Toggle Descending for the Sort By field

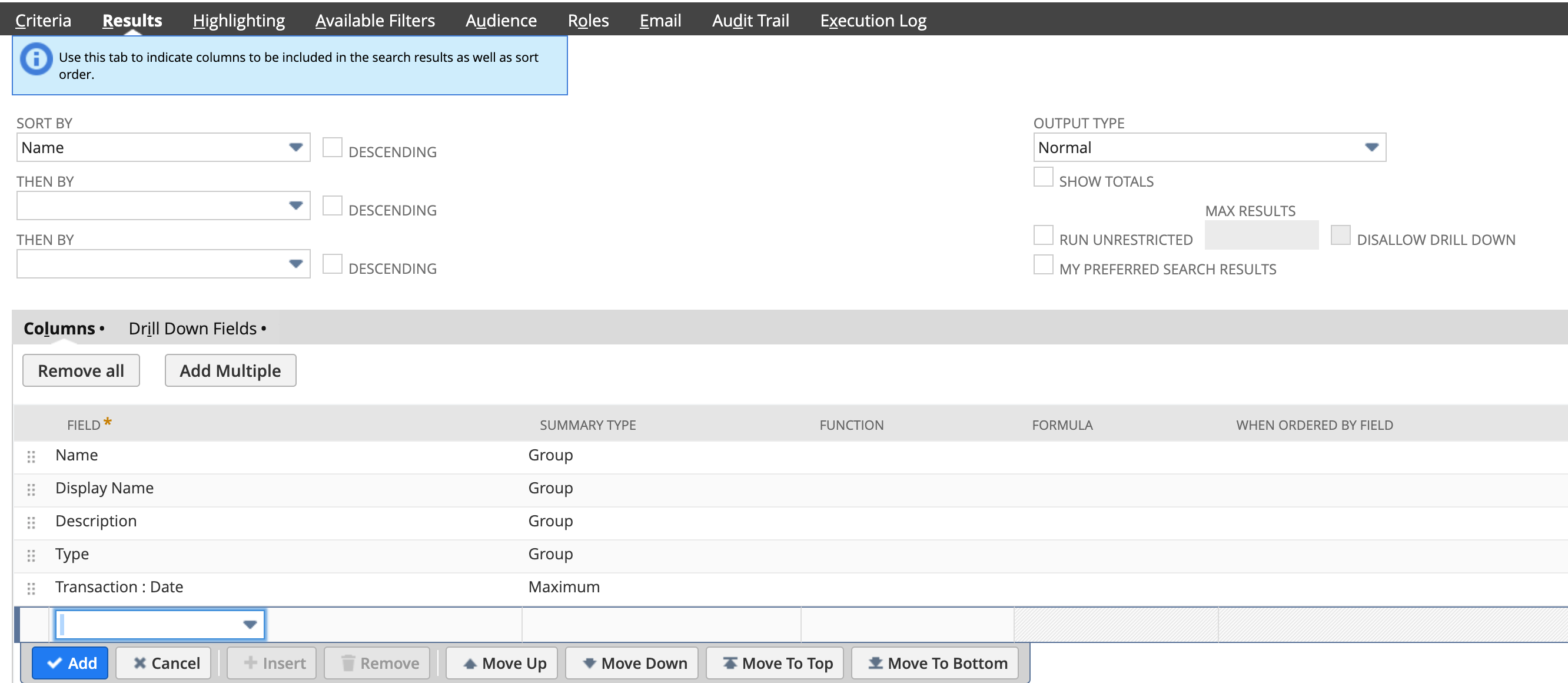(333, 147)
